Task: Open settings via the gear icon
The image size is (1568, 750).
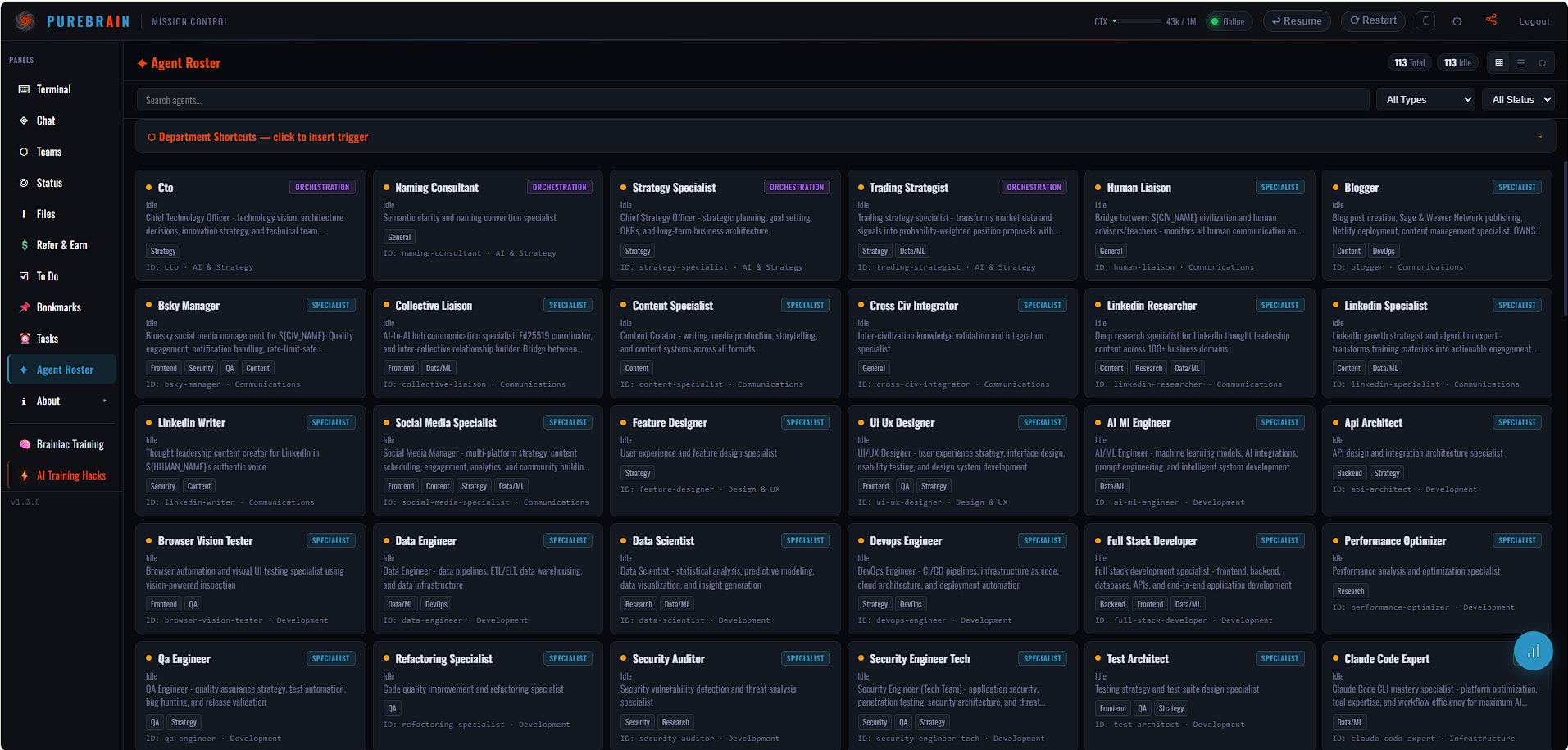Action: click(x=1457, y=21)
